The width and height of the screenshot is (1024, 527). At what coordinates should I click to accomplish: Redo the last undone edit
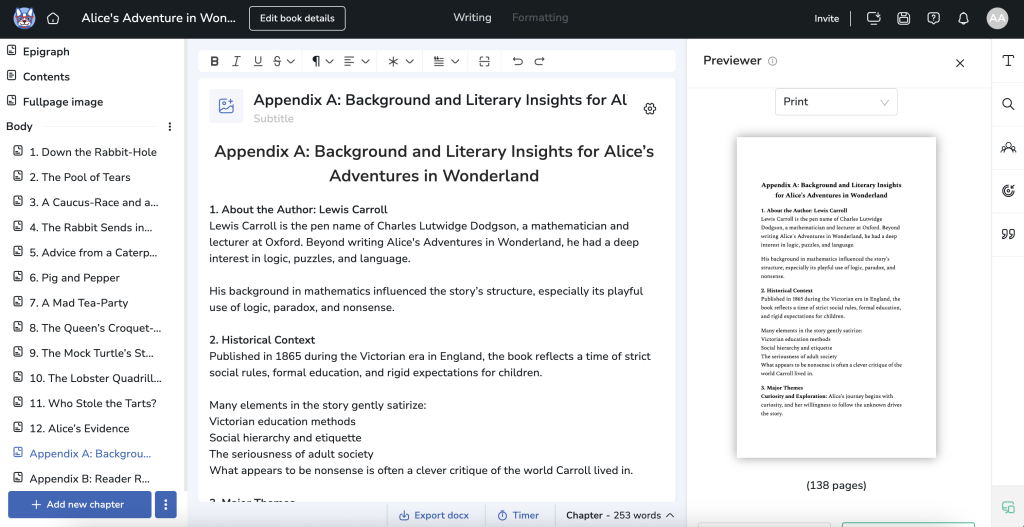click(539, 62)
